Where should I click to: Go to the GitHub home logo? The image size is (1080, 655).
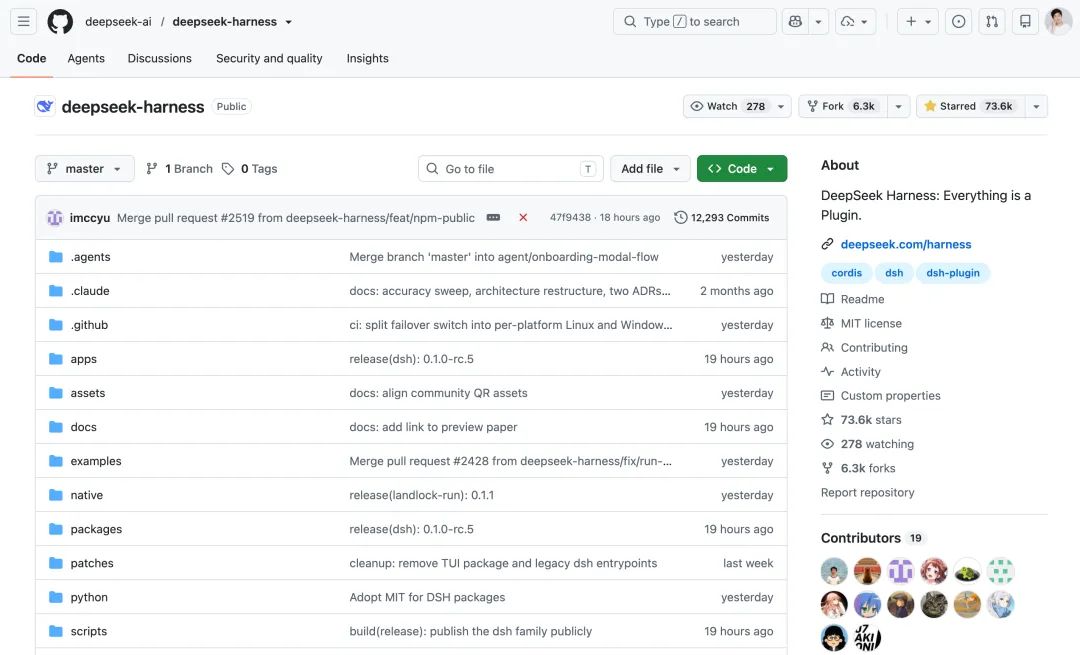pos(60,21)
